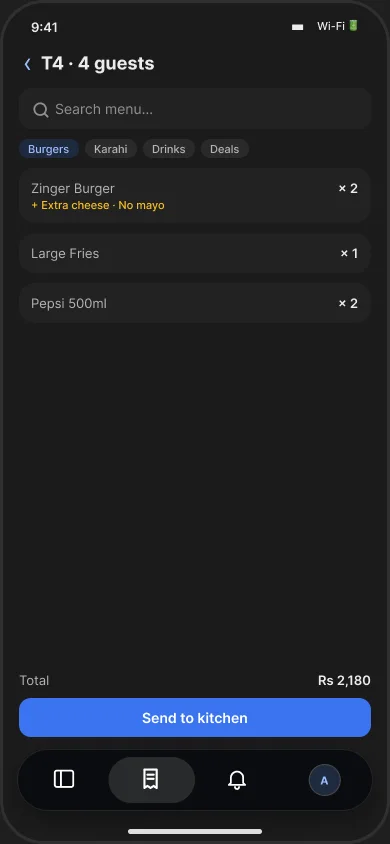Open the Pepsi 500ml order line
The height and width of the screenshot is (844, 390).
tap(195, 304)
